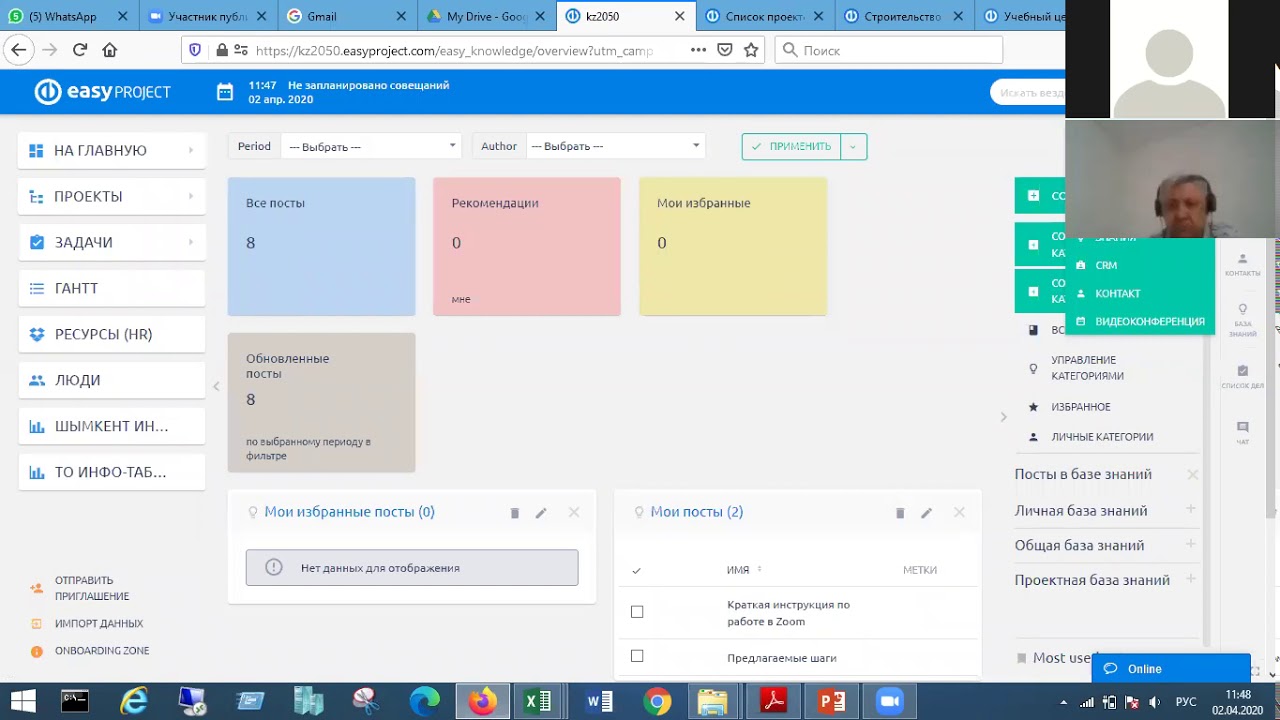Open the Author dropdown
This screenshot has width=1280, height=720.
click(615, 146)
